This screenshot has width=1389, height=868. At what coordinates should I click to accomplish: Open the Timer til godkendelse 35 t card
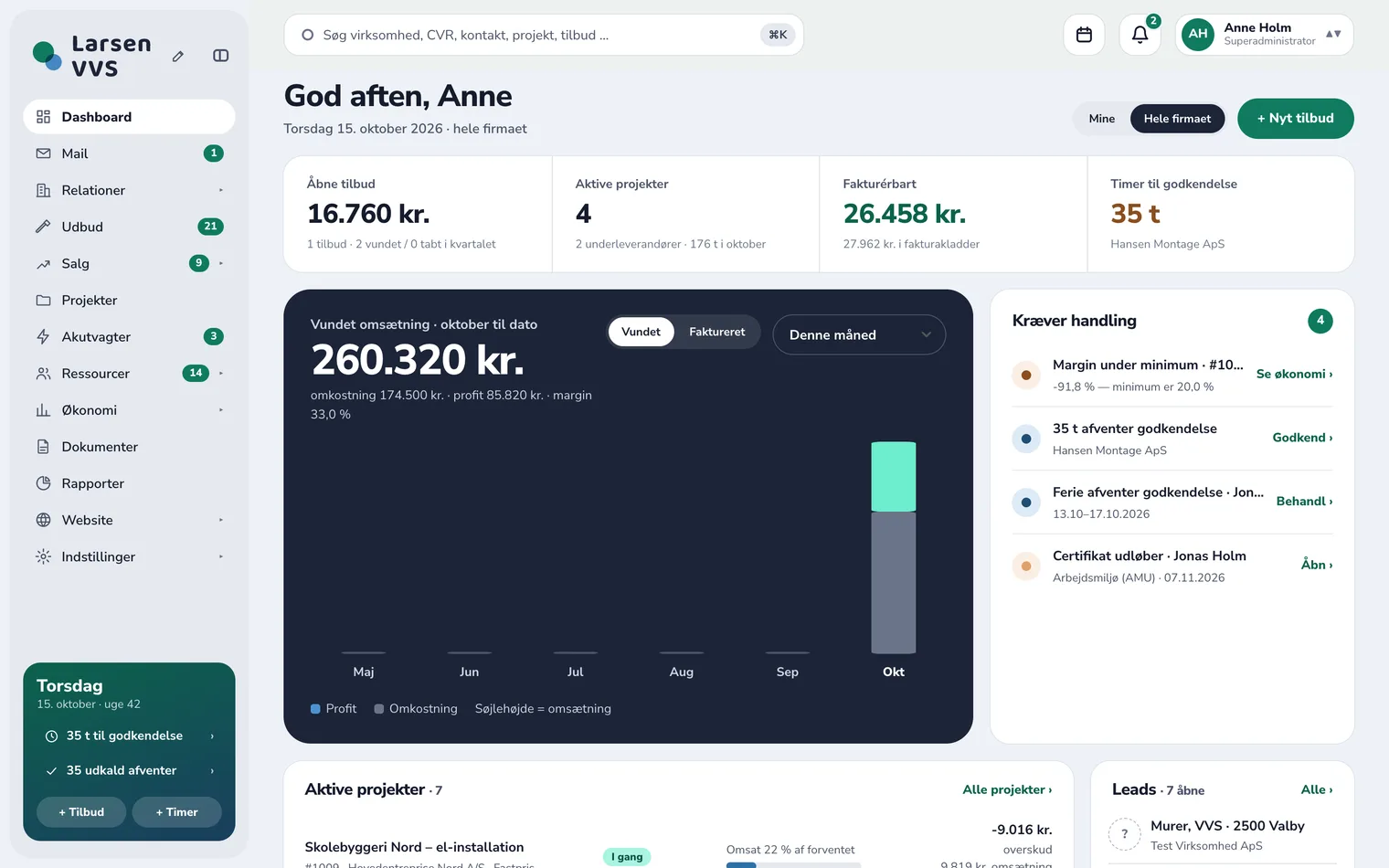tap(1221, 214)
